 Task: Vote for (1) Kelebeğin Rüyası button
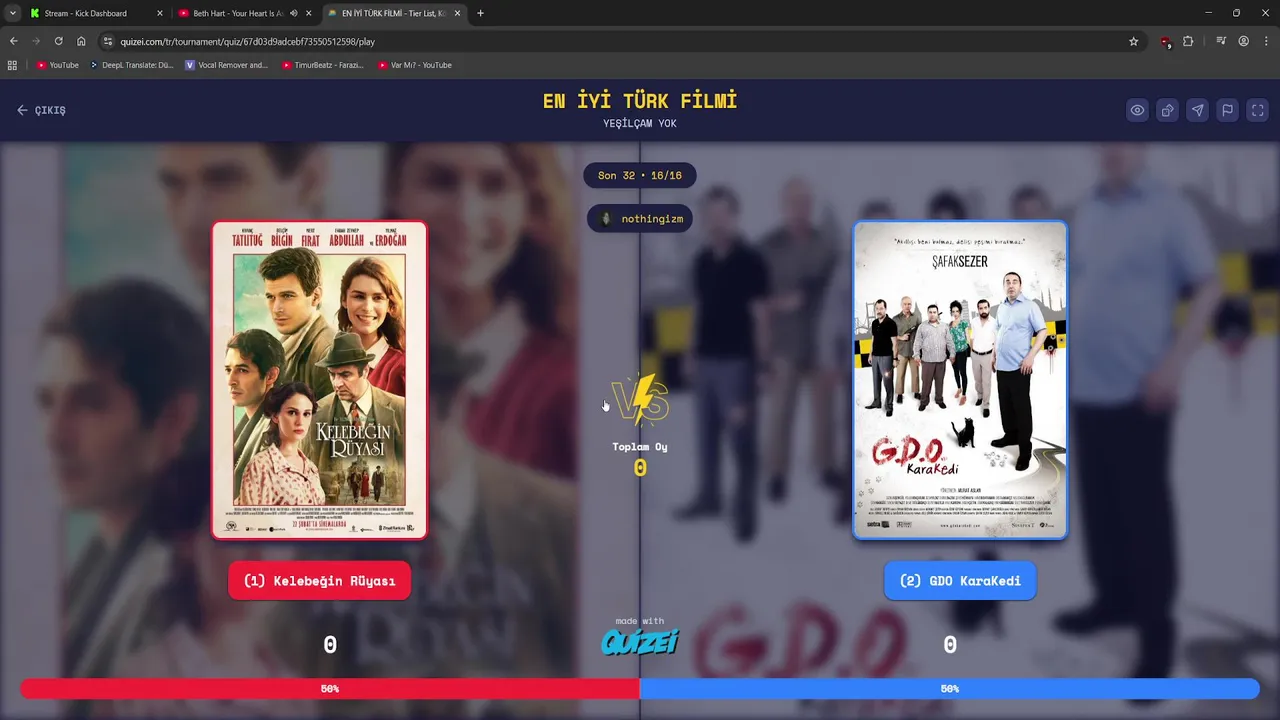pyautogui.click(x=319, y=581)
